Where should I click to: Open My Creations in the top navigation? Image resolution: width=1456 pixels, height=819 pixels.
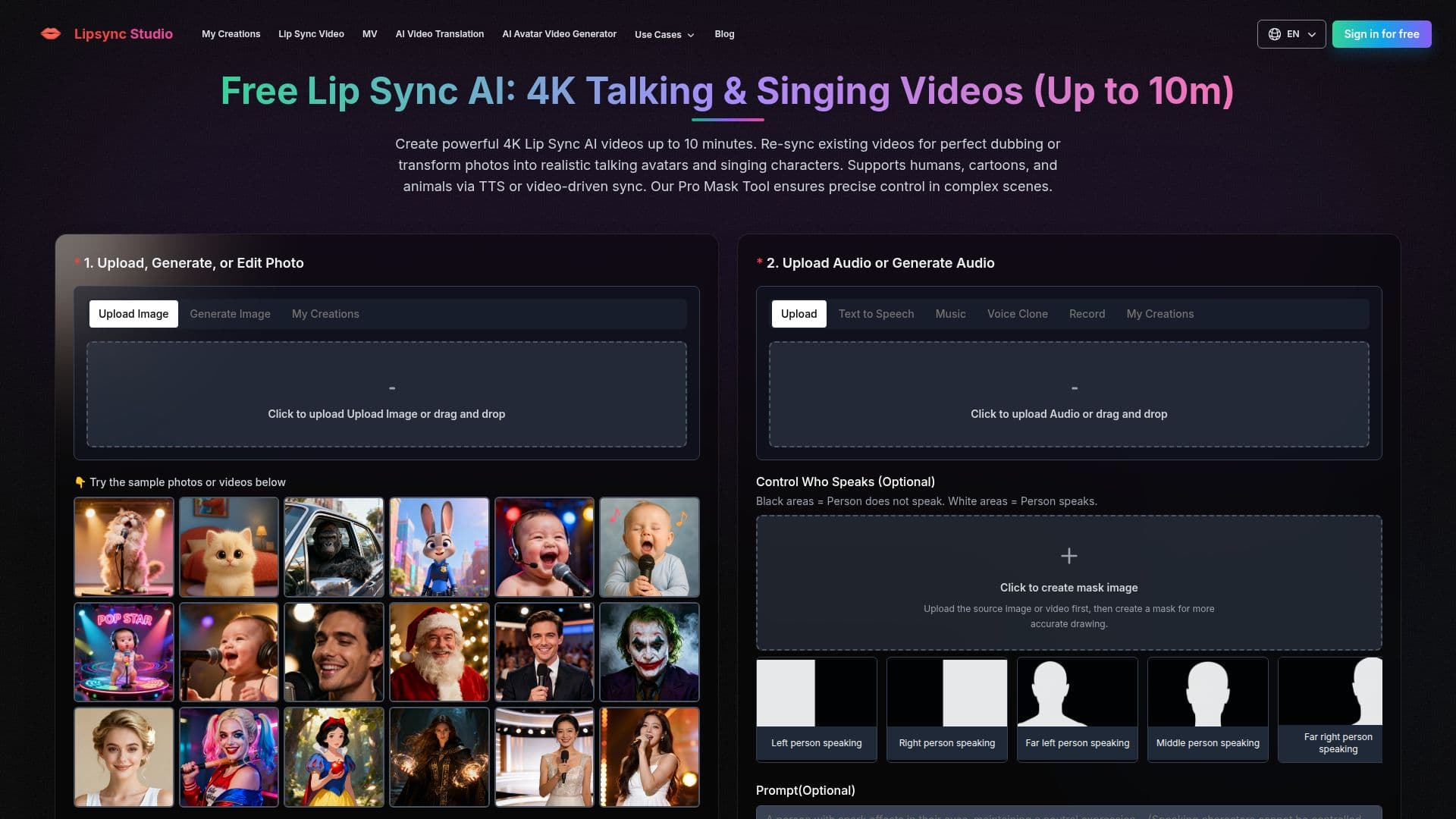[231, 34]
